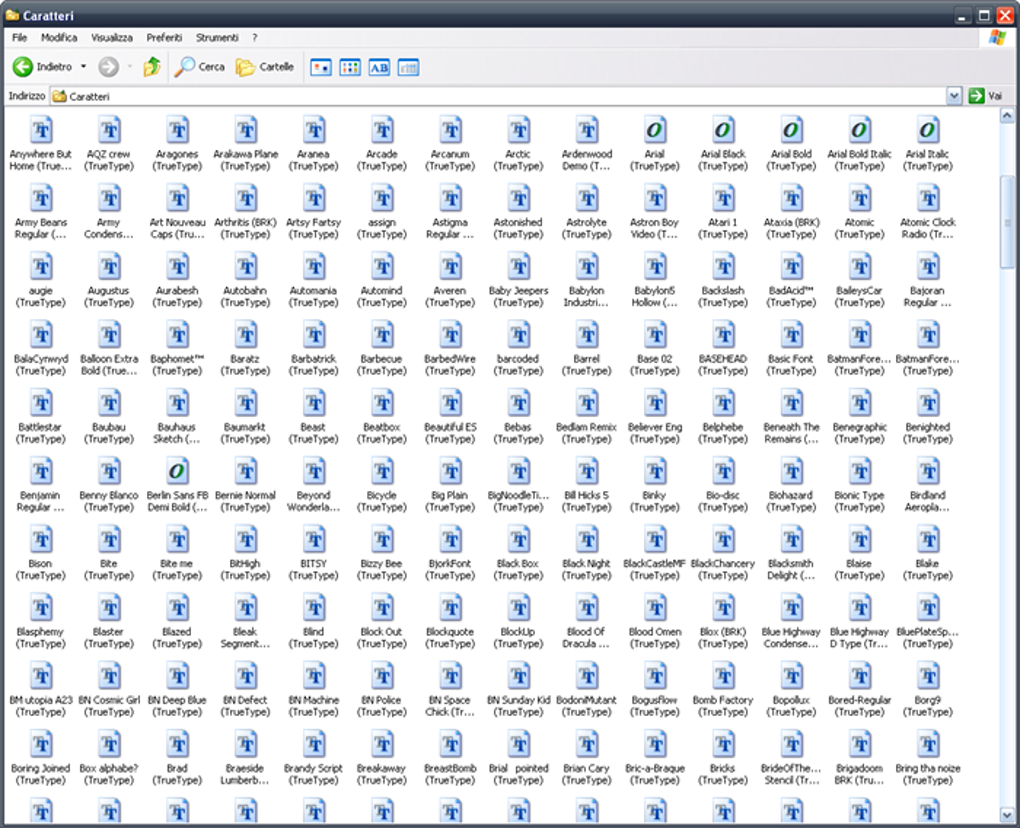Select the BlackChancery font icon

pos(723,539)
